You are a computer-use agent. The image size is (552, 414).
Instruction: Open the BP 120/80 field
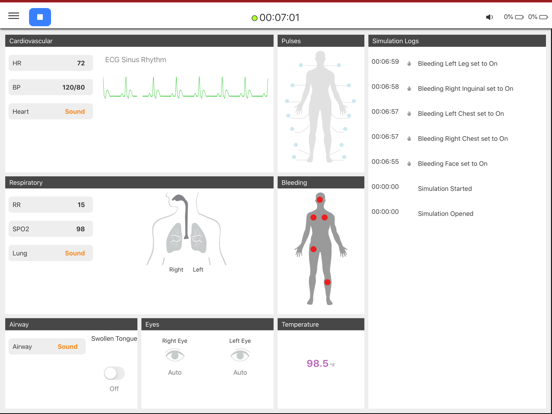(x=51, y=87)
